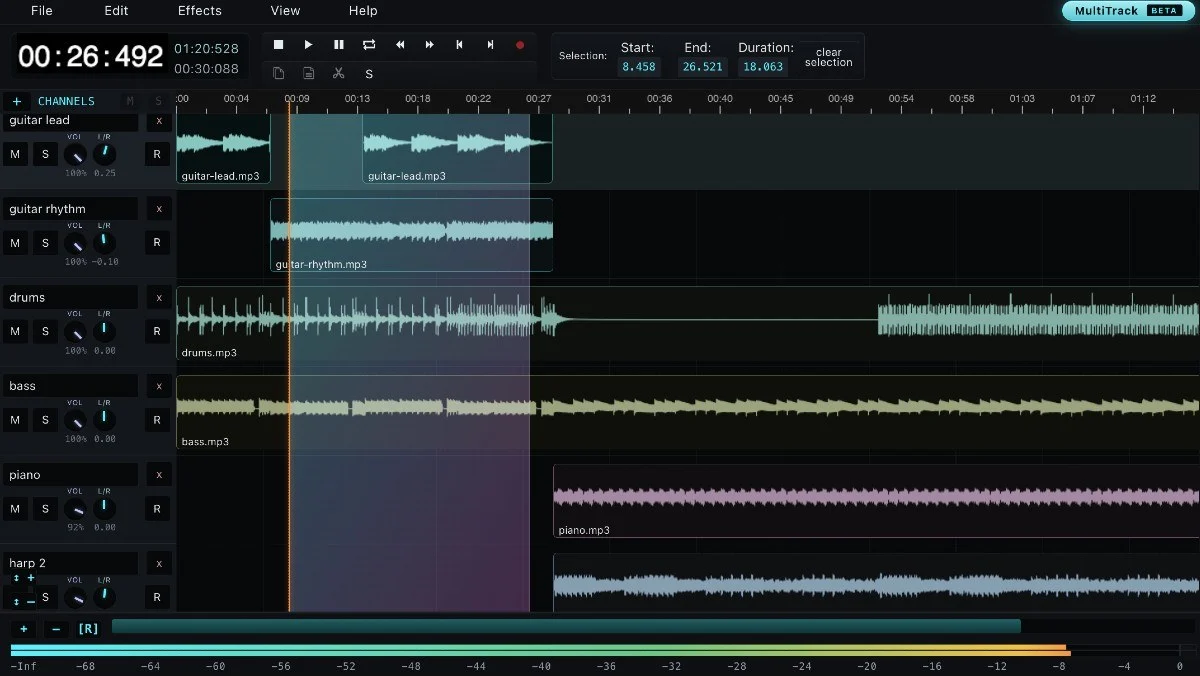Start recording with the red record button
The width and height of the screenshot is (1200, 676).
click(520, 45)
